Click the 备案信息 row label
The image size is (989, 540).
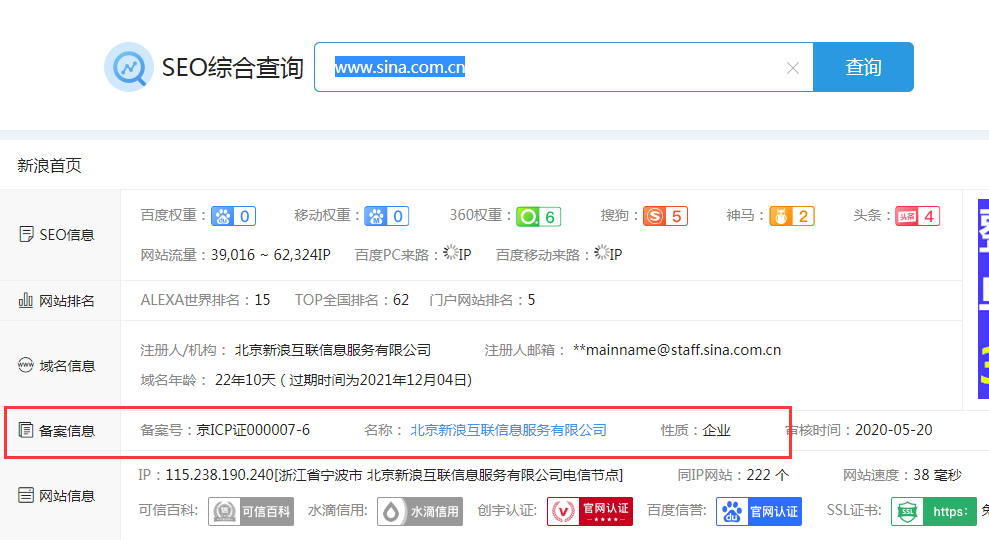[67, 430]
